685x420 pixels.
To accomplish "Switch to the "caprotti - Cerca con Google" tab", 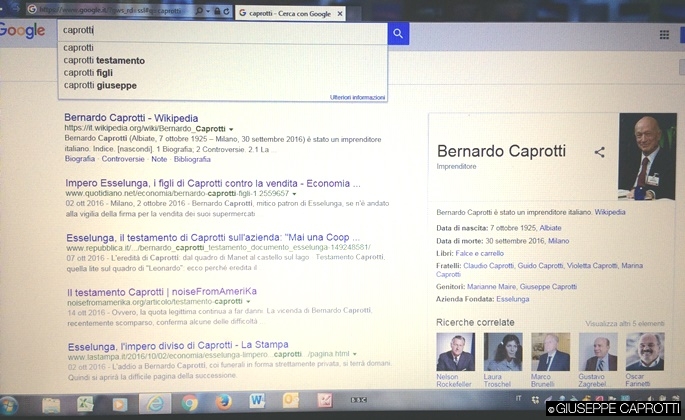I will click(291, 12).
